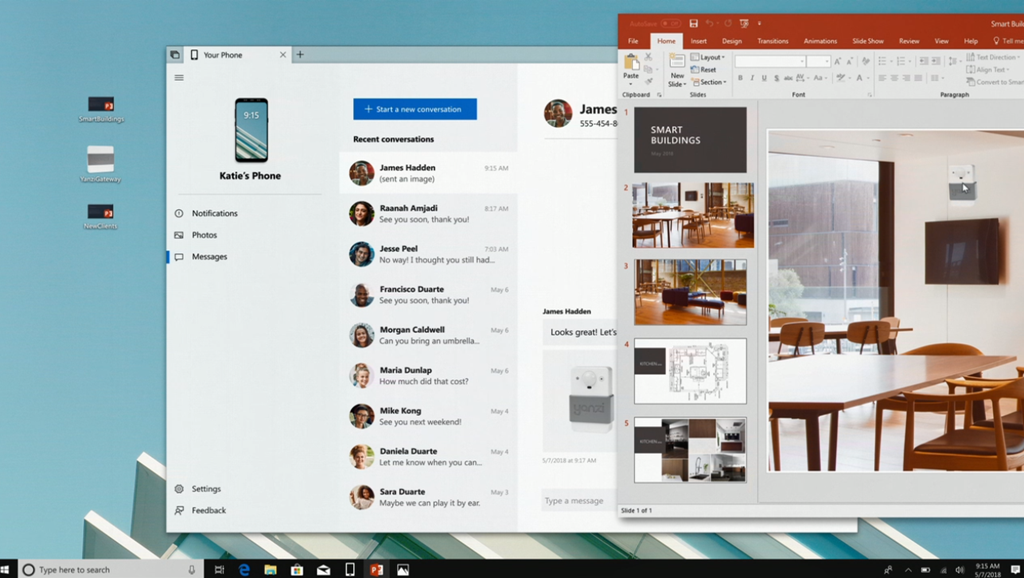This screenshot has width=1024, height=578.
Task: Click Start a new conversation button
Action: point(414,109)
